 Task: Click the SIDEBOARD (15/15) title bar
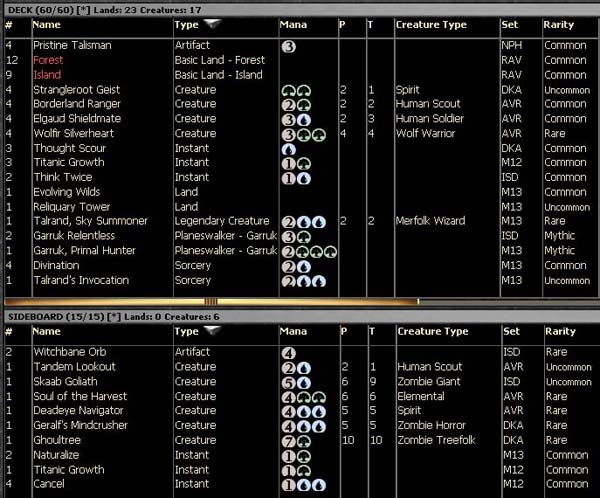point(300,317)
